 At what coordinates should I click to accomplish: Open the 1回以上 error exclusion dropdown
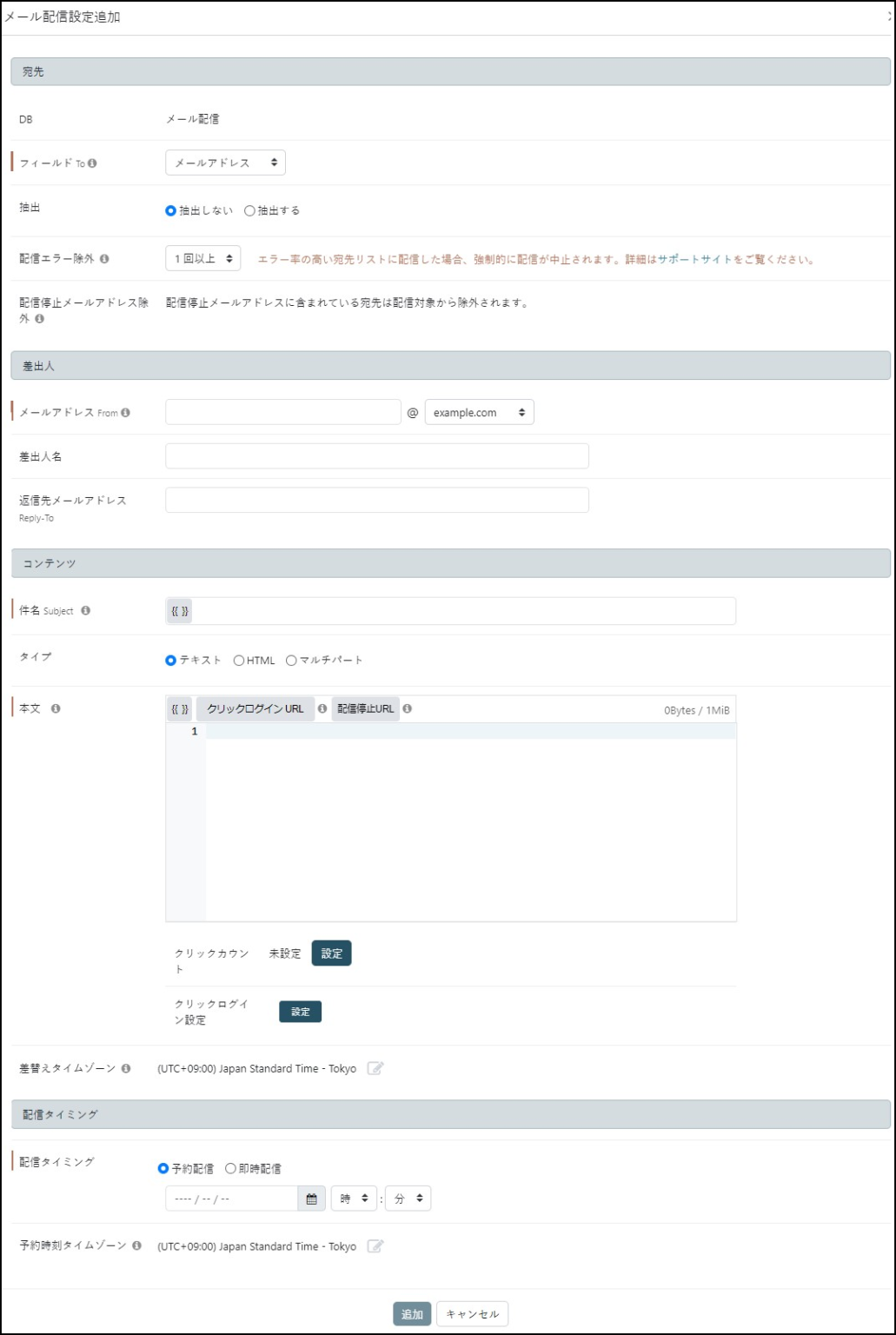tap(203, 258)
